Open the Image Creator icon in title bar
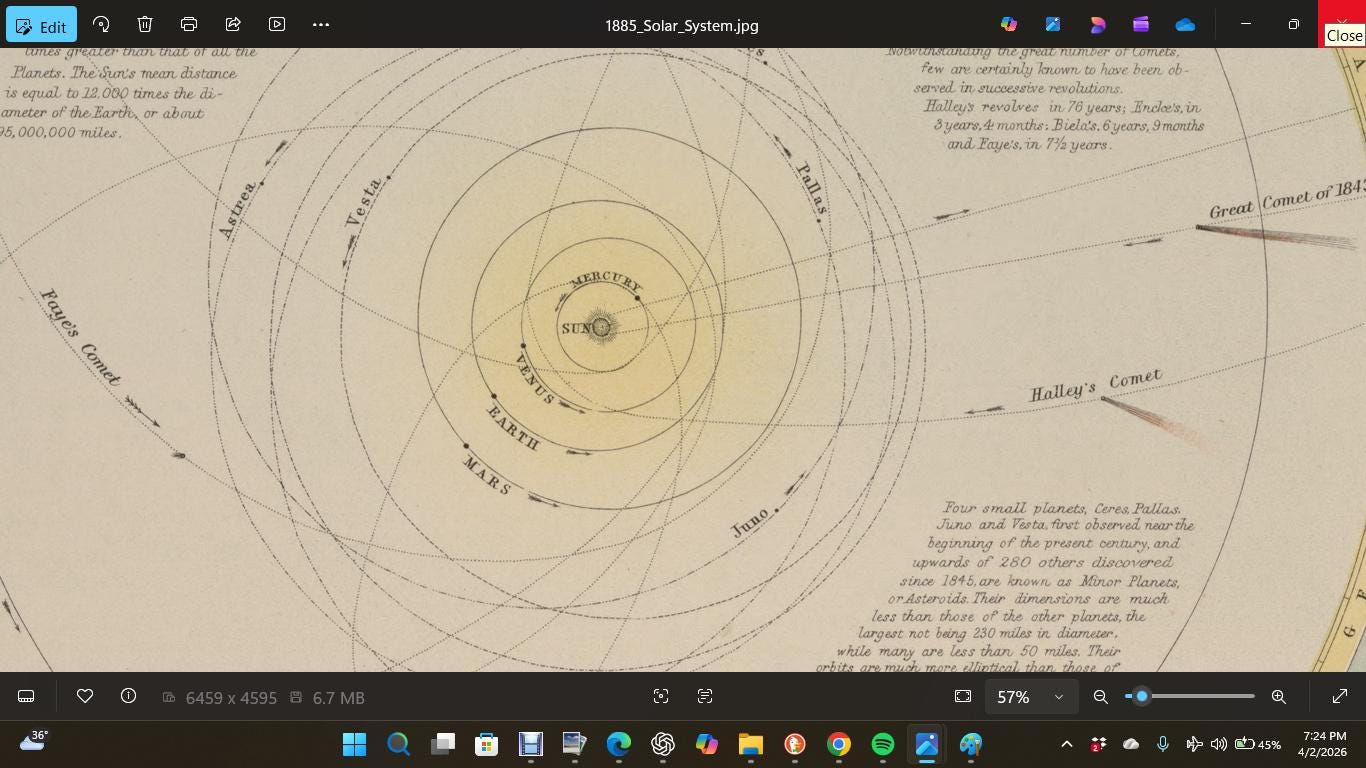 tap(1053, 24)
